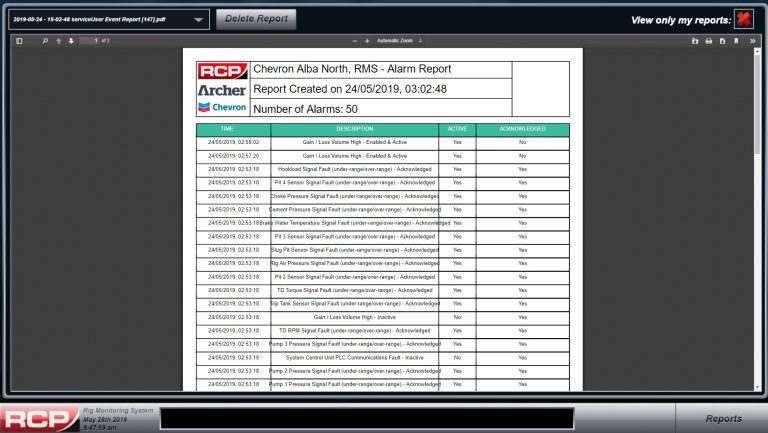
Task: Select the Pit 2 Sensor Signal Fault row
Action: click(x=383, y=277)
